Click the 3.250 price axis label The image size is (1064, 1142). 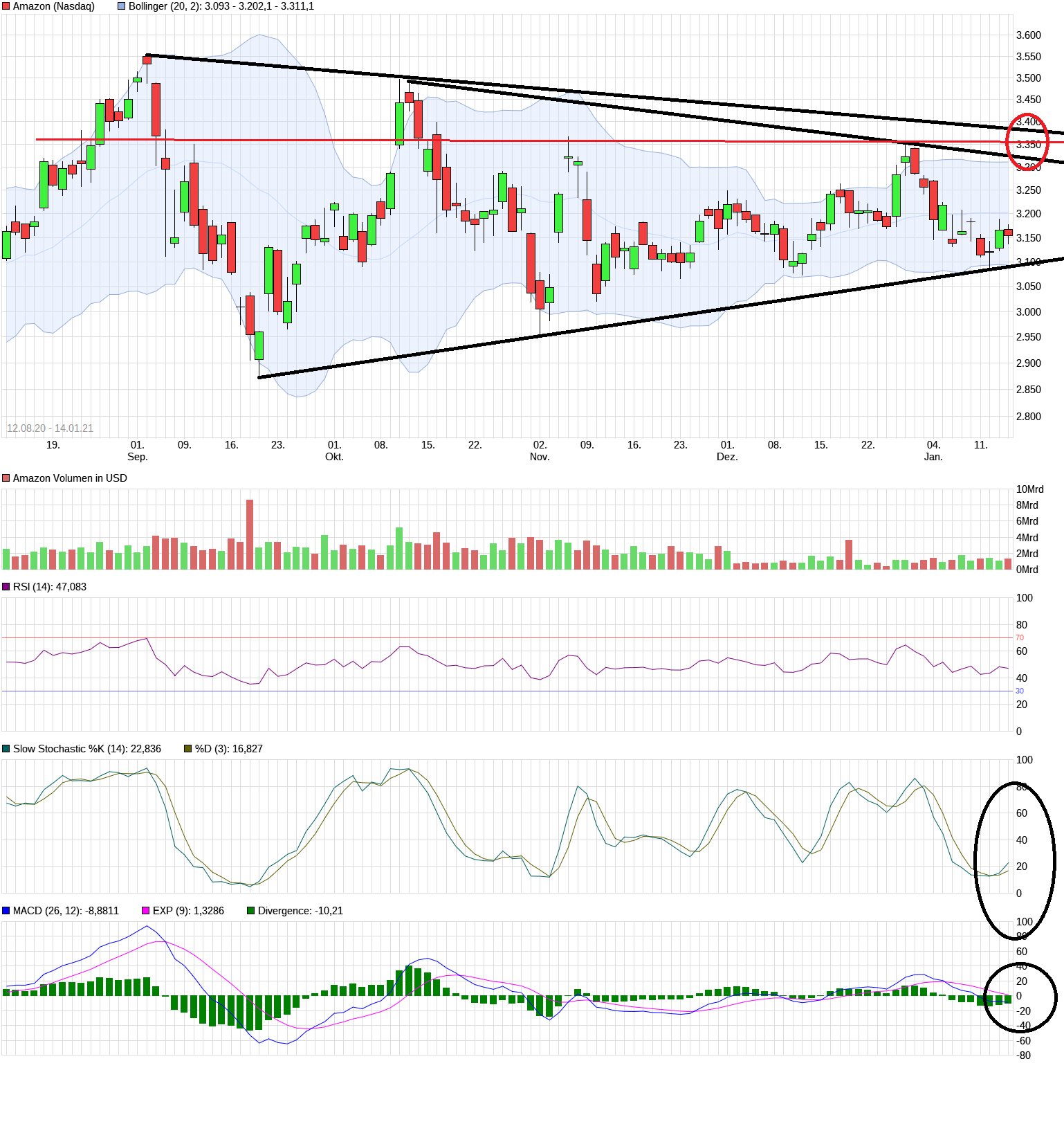coord(1029,190)
